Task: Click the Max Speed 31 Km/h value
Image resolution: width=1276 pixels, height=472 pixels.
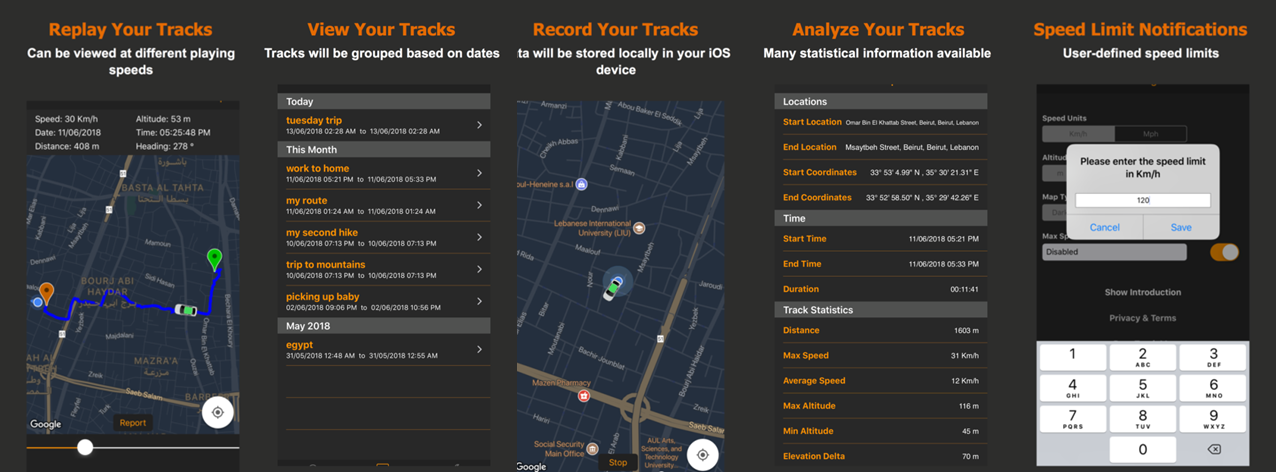Action: point(964,356)
